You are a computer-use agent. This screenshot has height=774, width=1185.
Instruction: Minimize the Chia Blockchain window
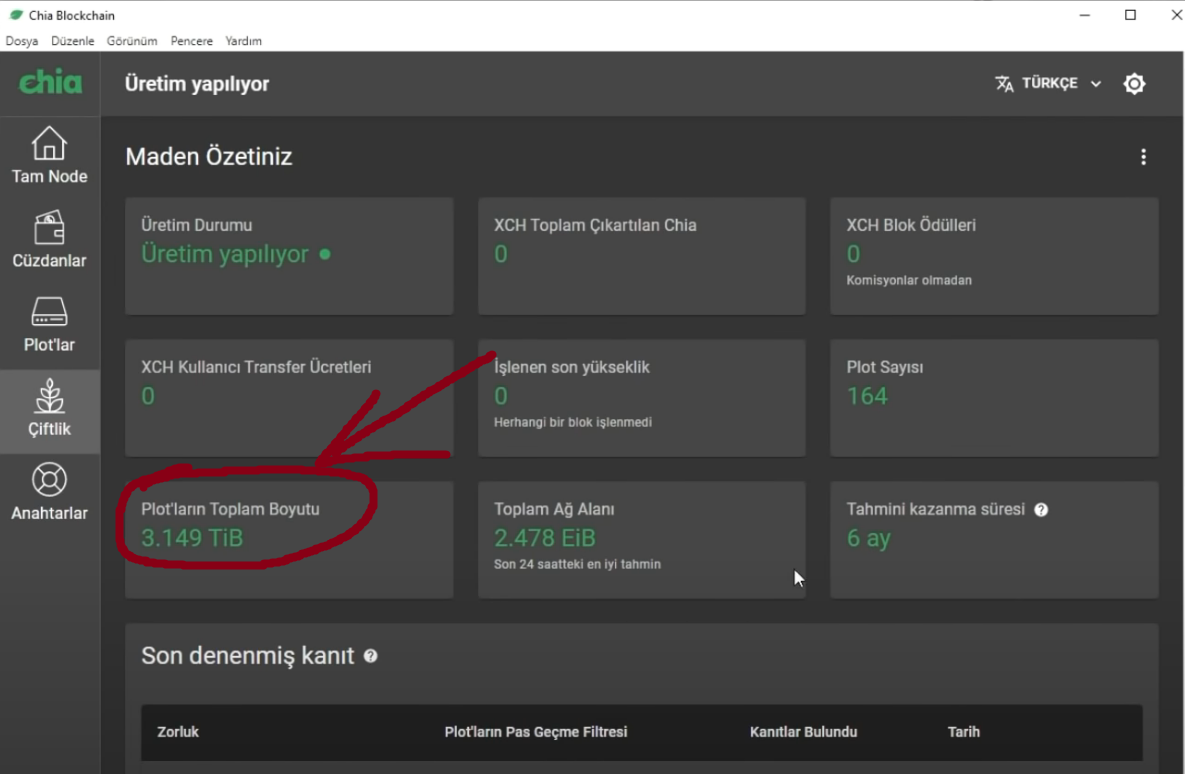pyautogui.click(x=1084, y=15)
